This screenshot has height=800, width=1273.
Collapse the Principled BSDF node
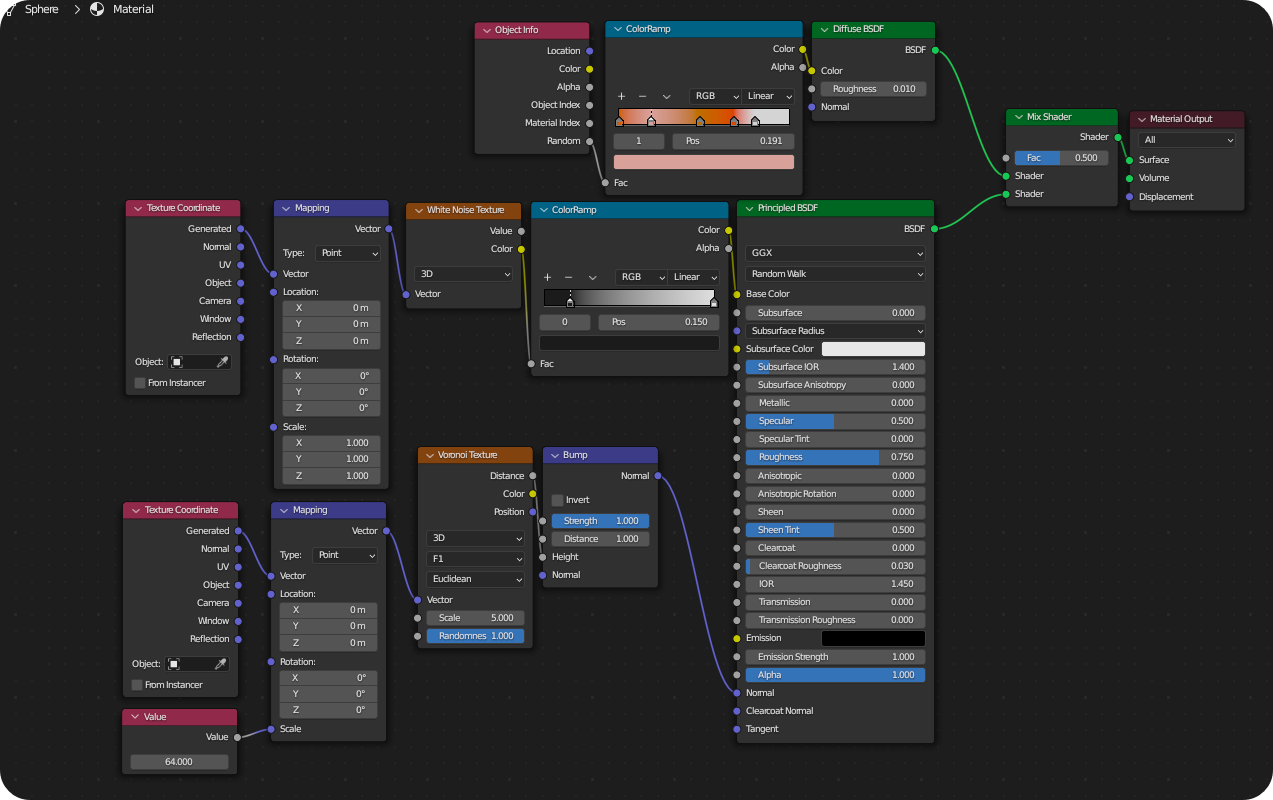point(748,209)
